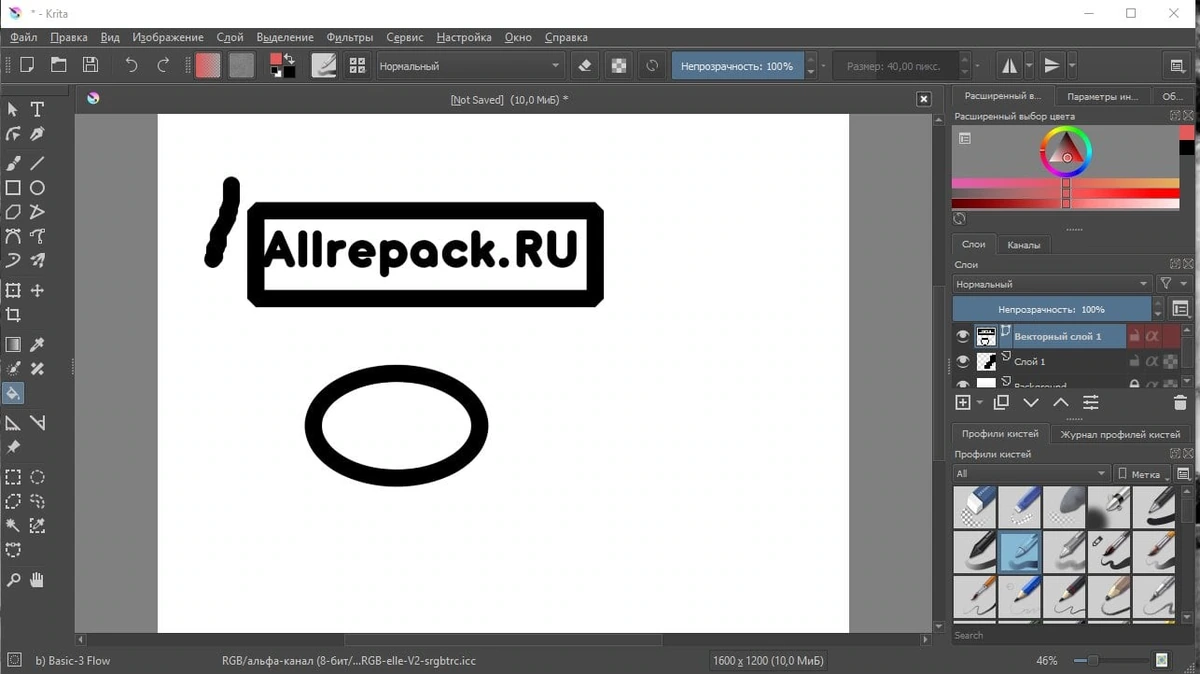Expand the brush presets All tag dropdown

point(1031,474)
